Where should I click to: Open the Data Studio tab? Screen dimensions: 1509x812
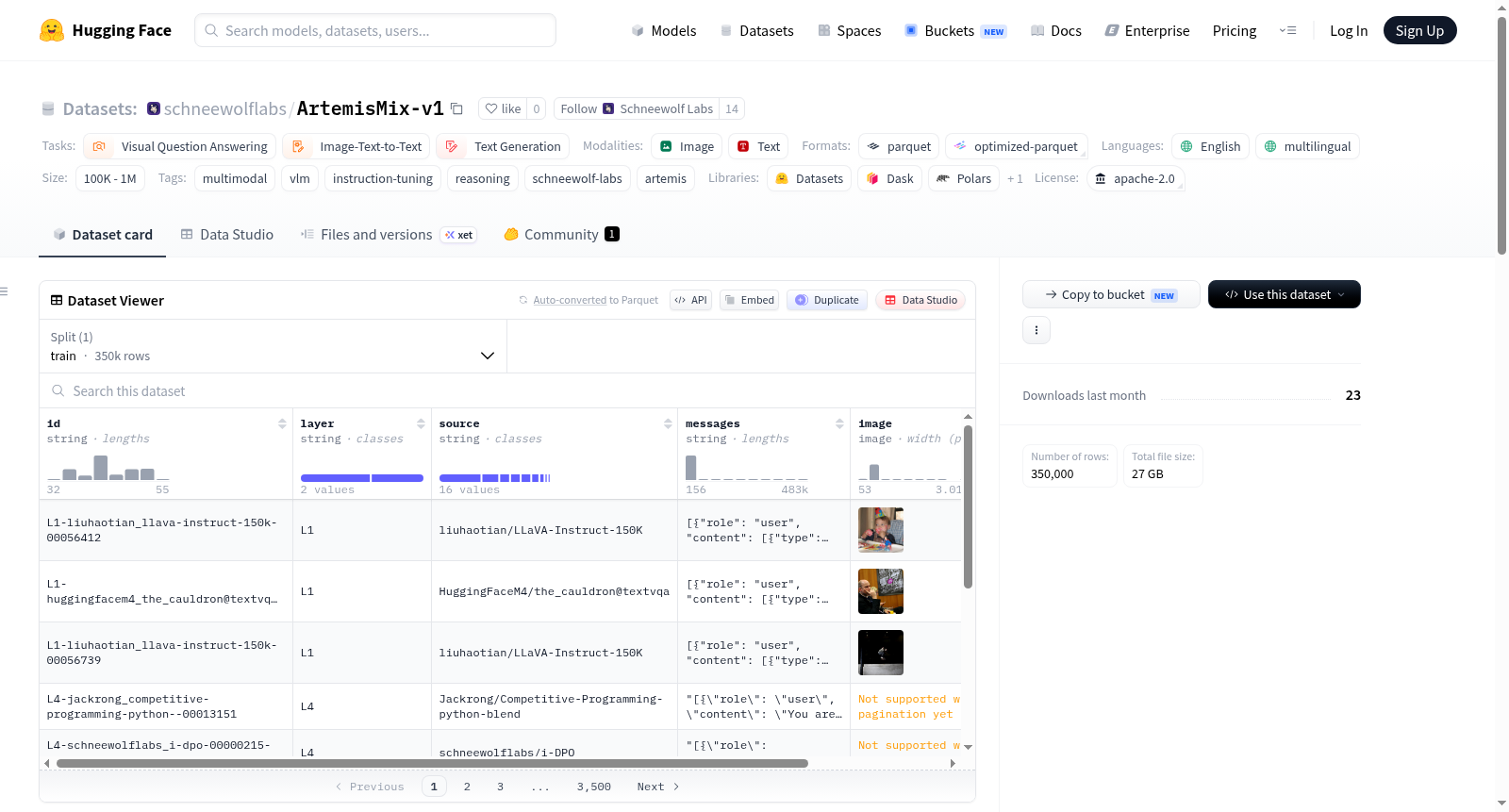click(226, 235)
